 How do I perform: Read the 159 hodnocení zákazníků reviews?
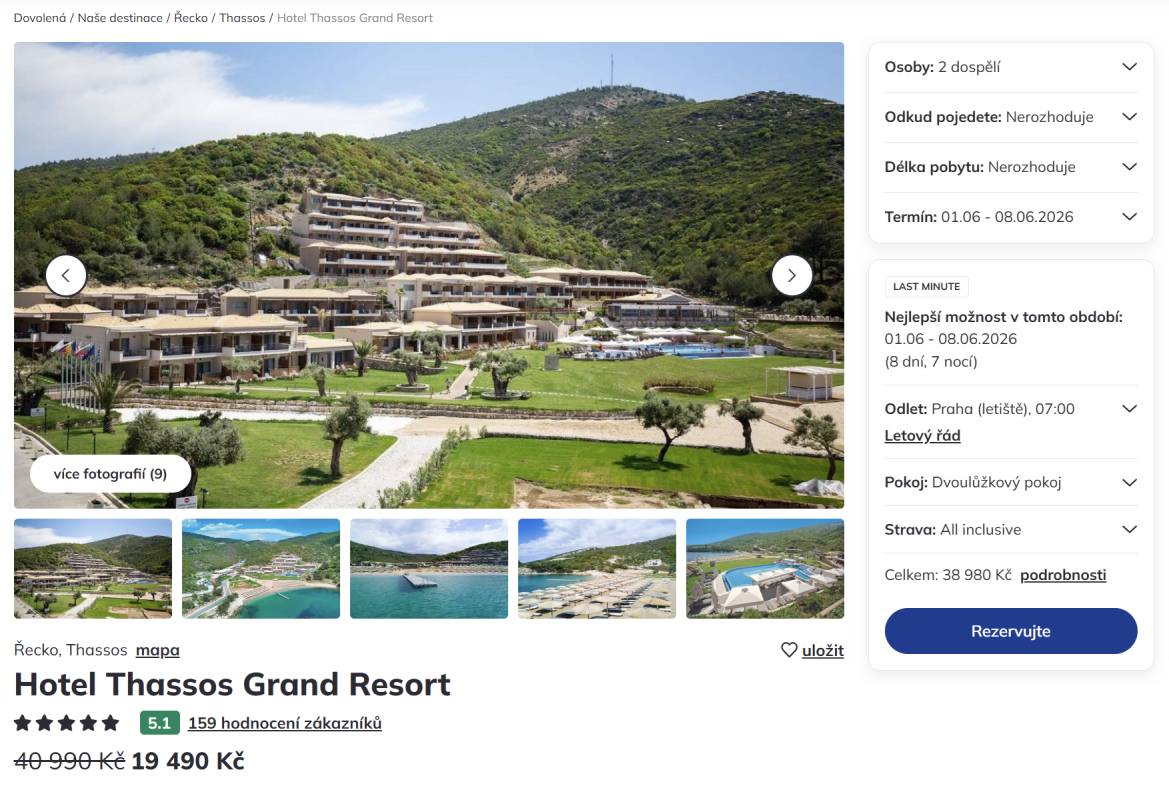coord(285,723)
